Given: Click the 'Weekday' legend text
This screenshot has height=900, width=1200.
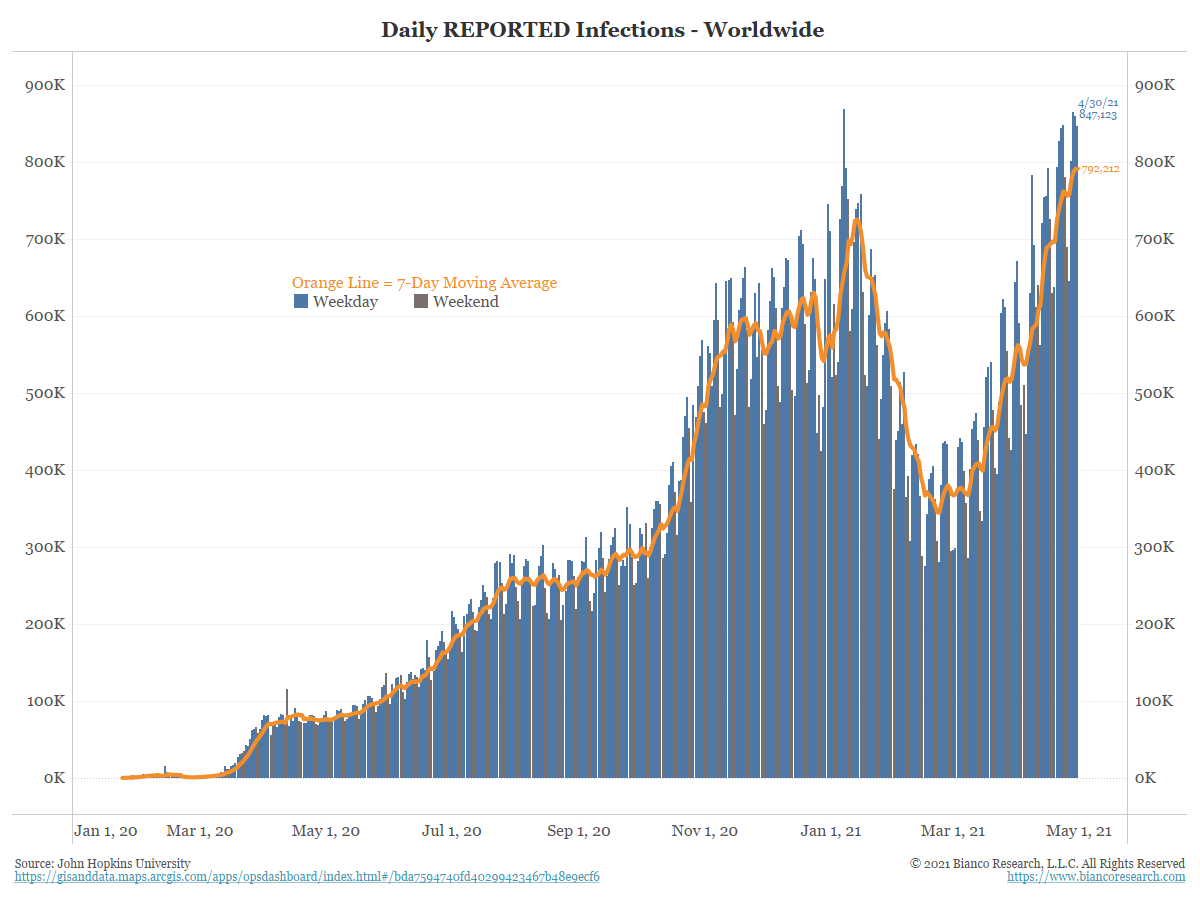Looking at the screenshot, I should 345,302.
